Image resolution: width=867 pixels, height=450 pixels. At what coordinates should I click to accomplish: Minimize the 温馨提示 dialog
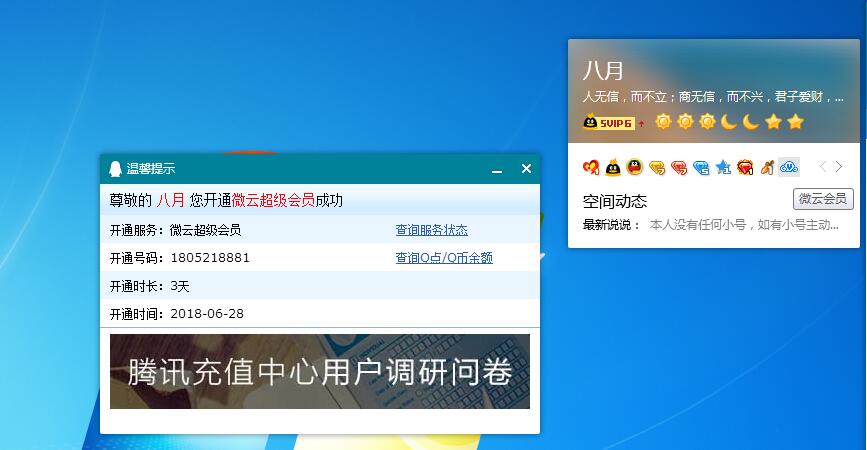(497, 172)
